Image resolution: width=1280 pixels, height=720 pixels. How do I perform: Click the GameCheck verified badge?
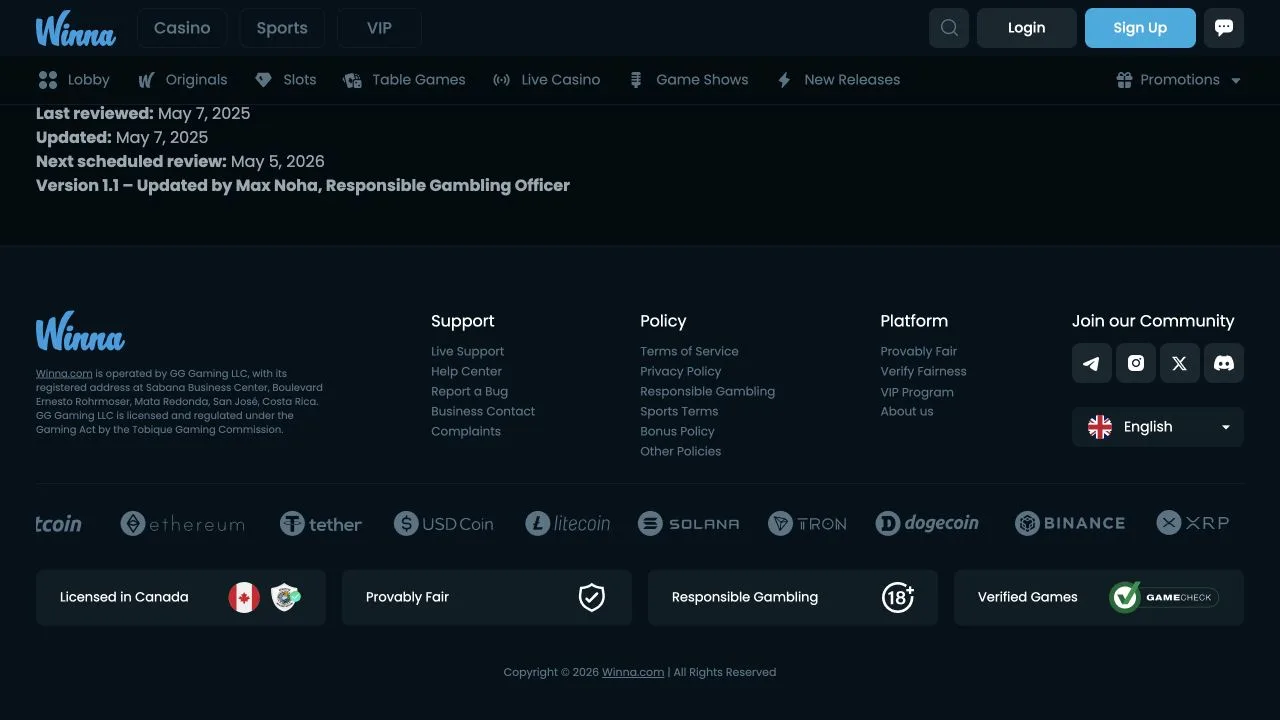pos(1164,597)
